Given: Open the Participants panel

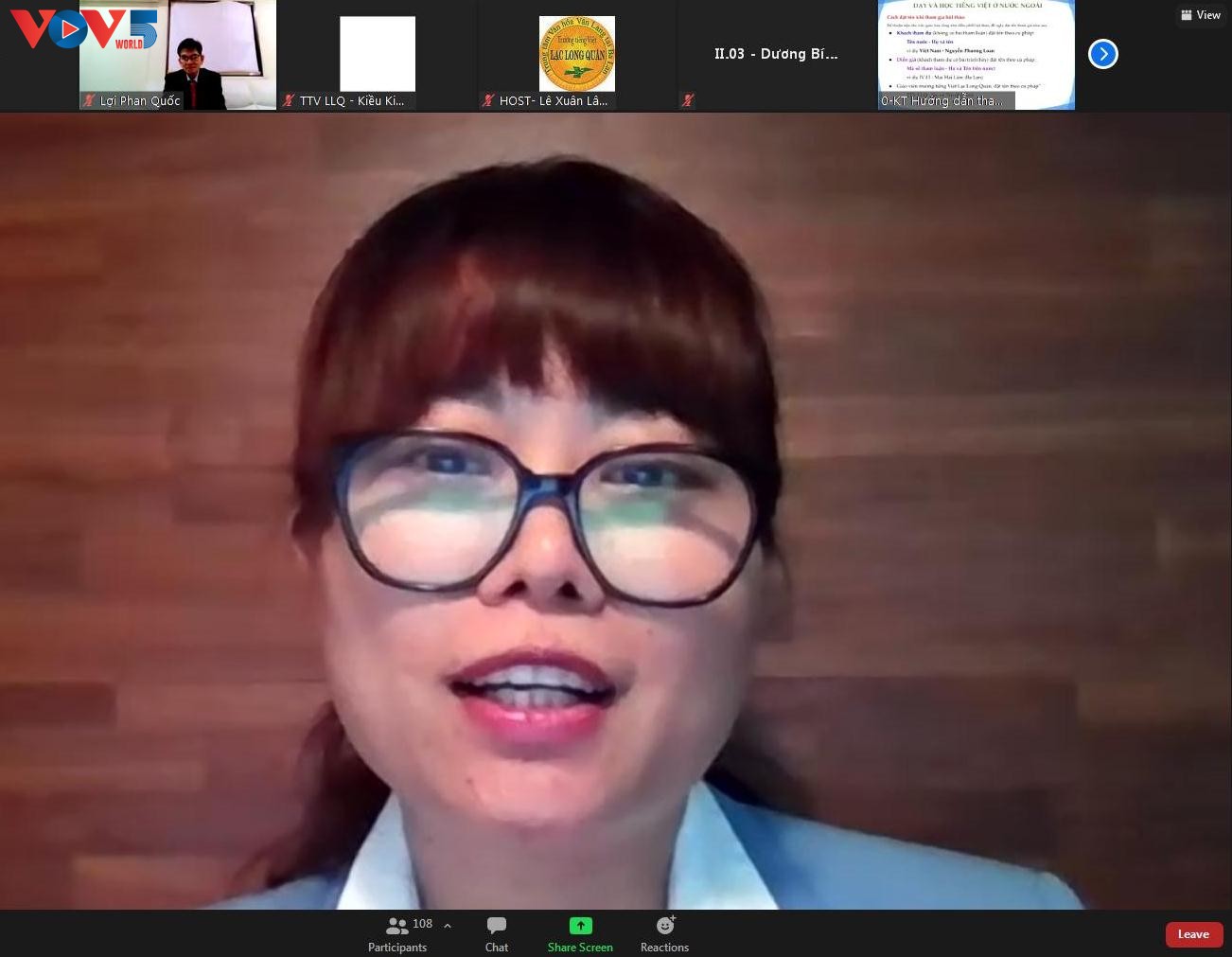Looking at the screenshot, I should pyautogui.click(x=397, y=933).
